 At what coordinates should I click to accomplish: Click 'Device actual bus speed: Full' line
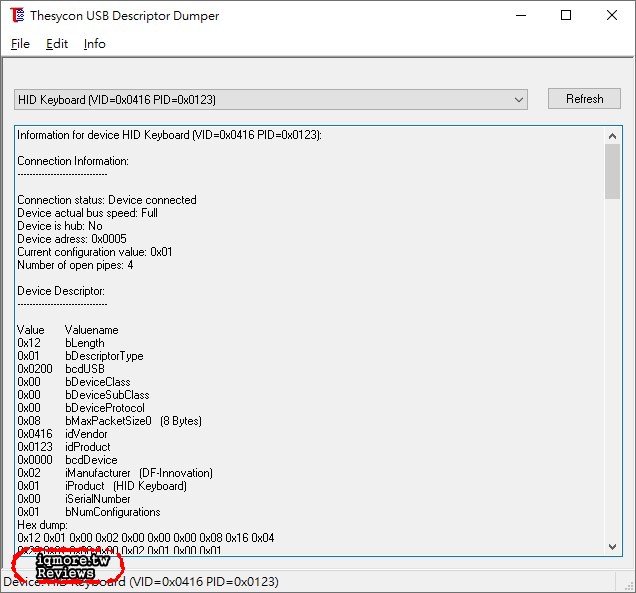coord(87,213)
